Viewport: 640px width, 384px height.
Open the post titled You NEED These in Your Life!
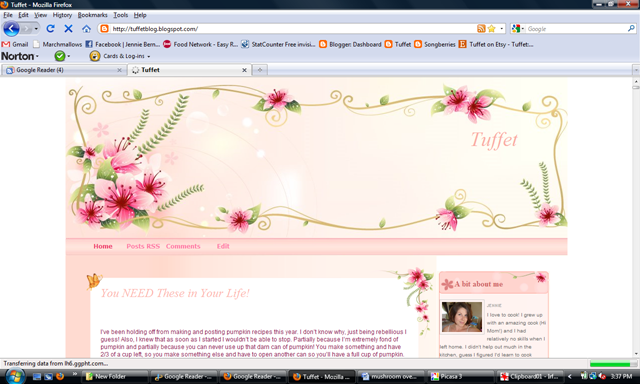tap(175, 293)
